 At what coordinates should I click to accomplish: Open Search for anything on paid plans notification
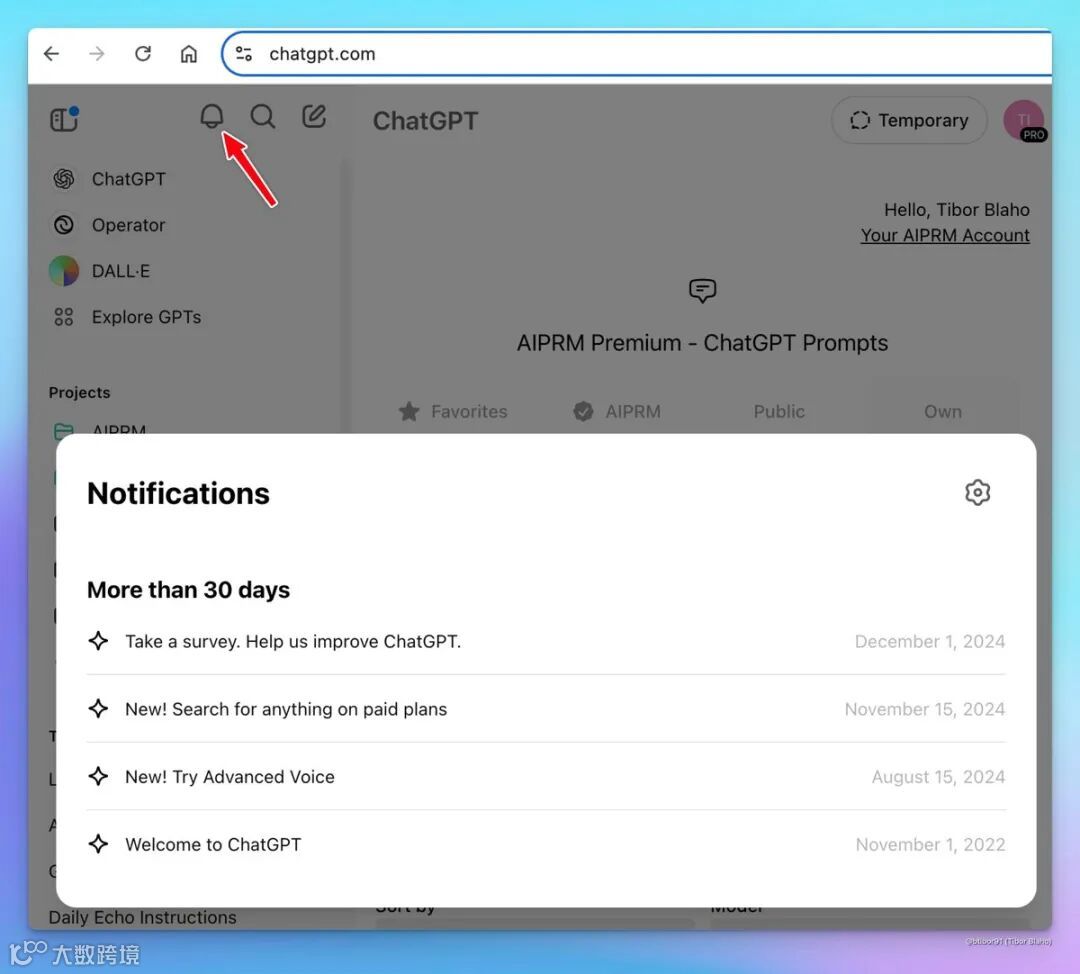(x=546, y=709)
